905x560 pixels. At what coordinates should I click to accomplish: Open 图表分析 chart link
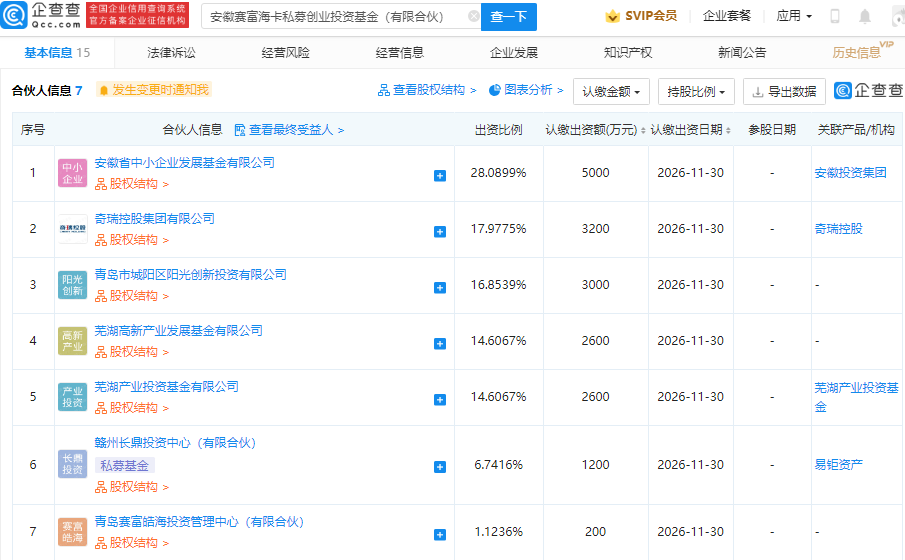526,90
